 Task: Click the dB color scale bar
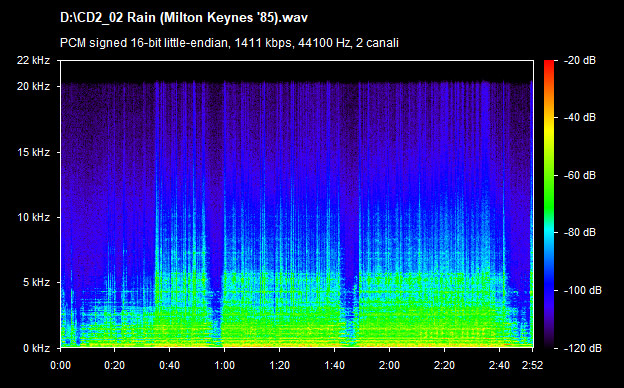(549, 204)
